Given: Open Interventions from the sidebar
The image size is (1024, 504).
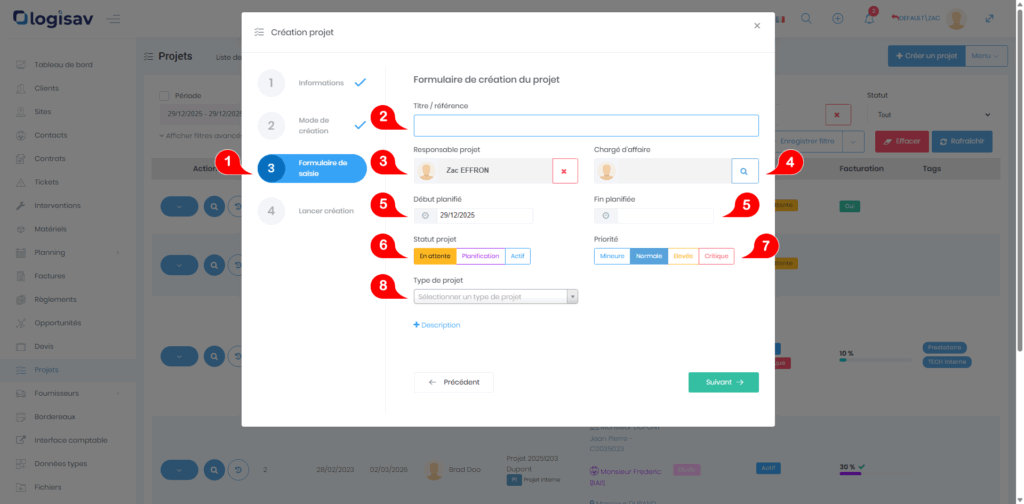Looking at the screenshot, I should click(57, 205).
